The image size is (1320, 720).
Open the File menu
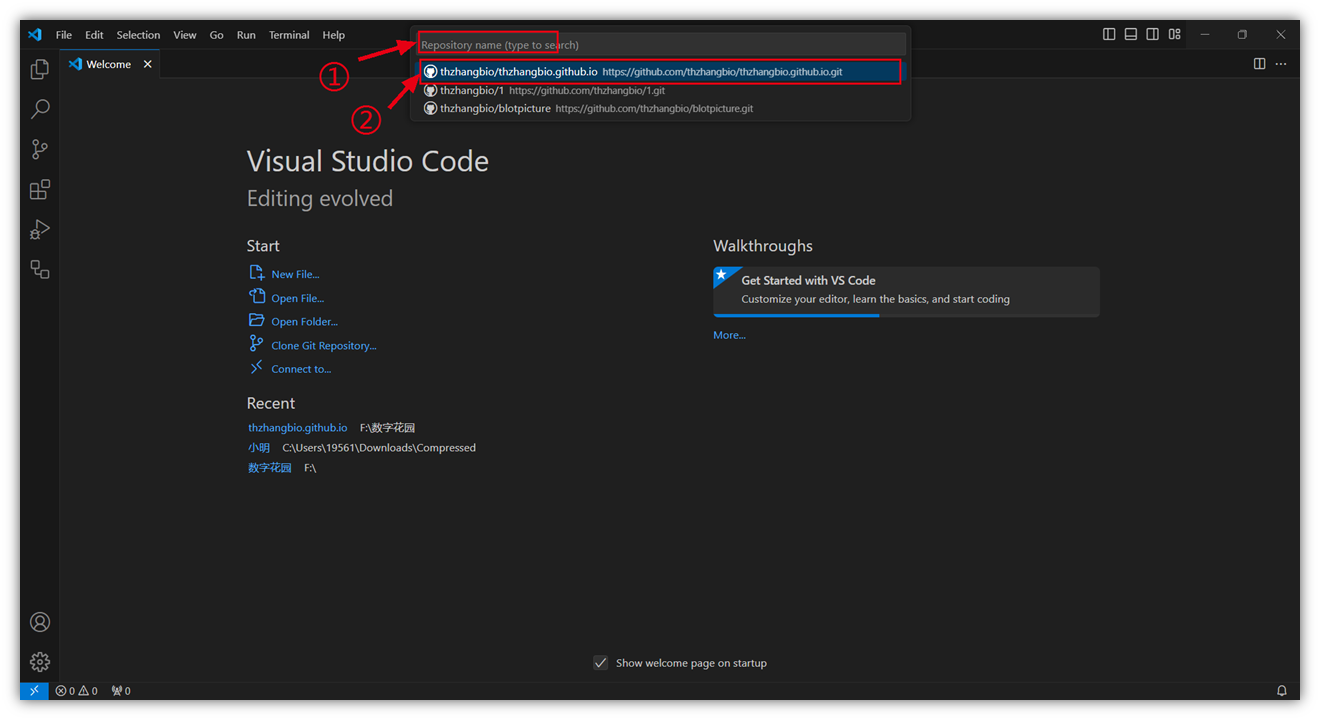pyautogui.click(x=64, y=35)
